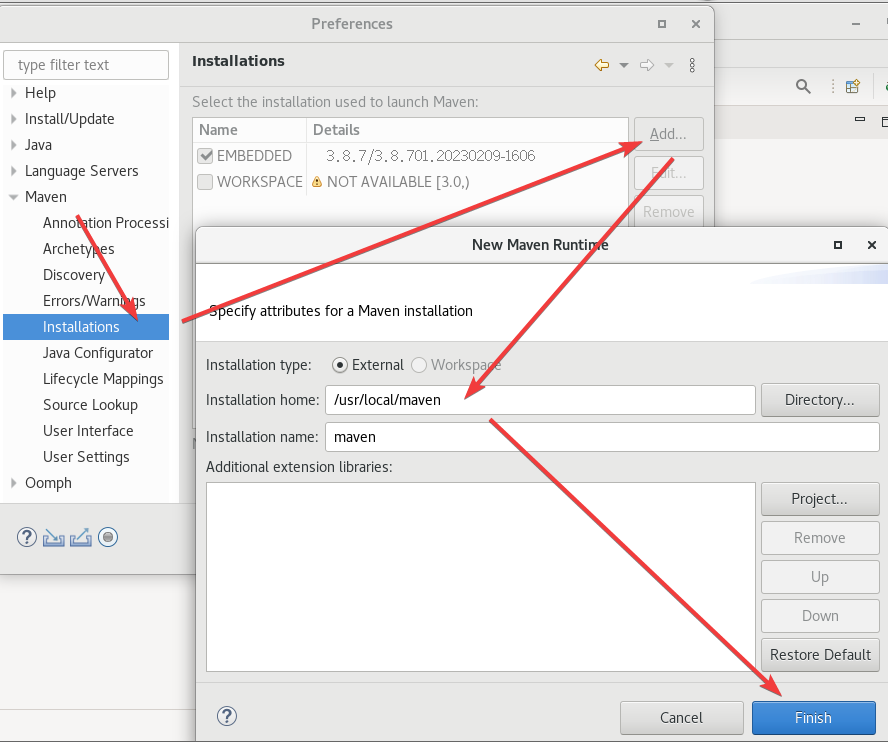Open the back history dropdown arrow
888x742 pixels.
[624, 66]
